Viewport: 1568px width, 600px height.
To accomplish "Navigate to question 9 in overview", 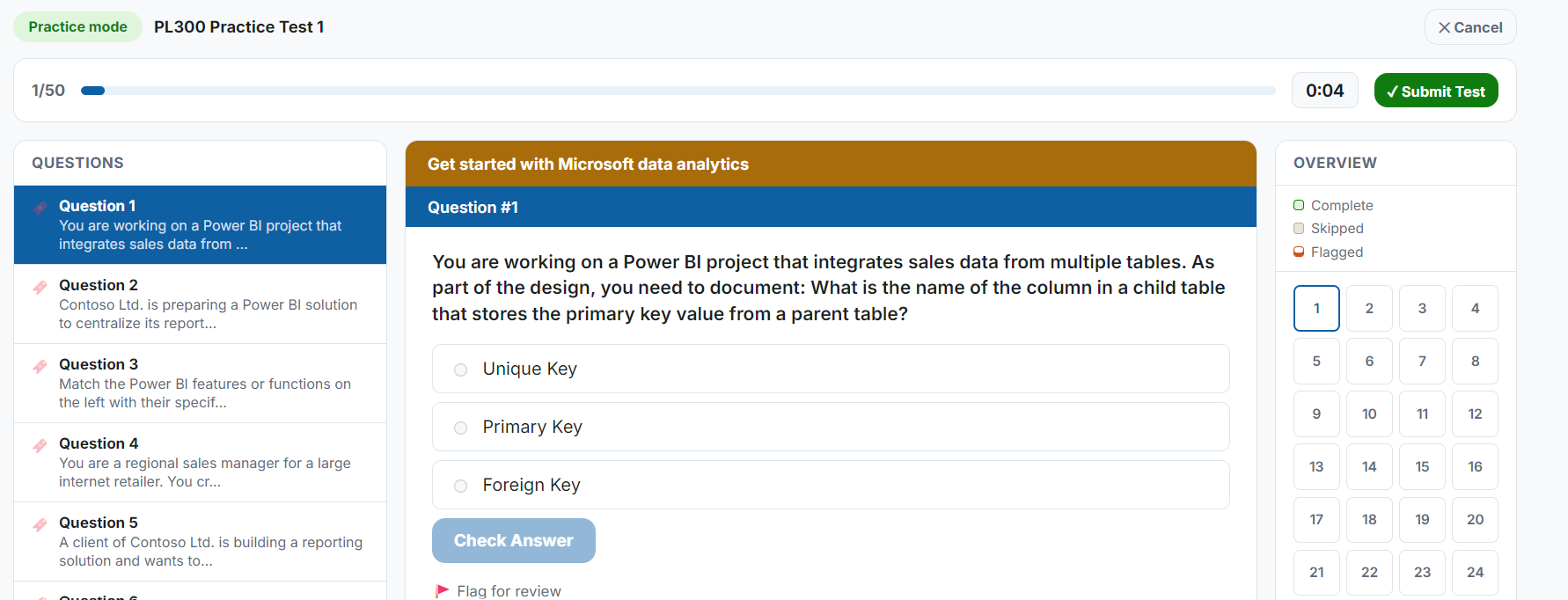I will click(x=1316, y=413).
